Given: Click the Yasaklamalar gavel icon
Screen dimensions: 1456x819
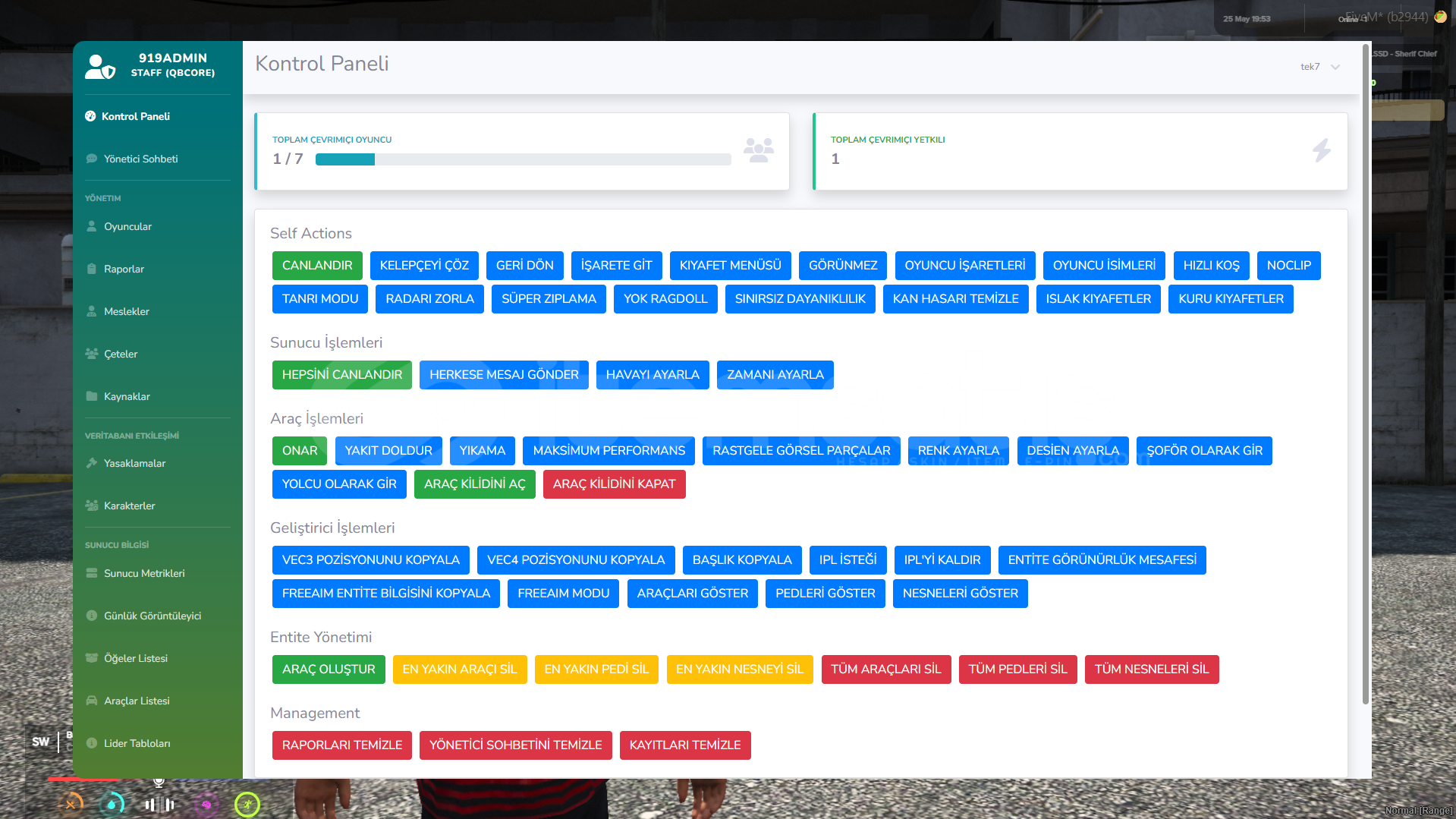Looking at the screenshot, I should (92, 463).
